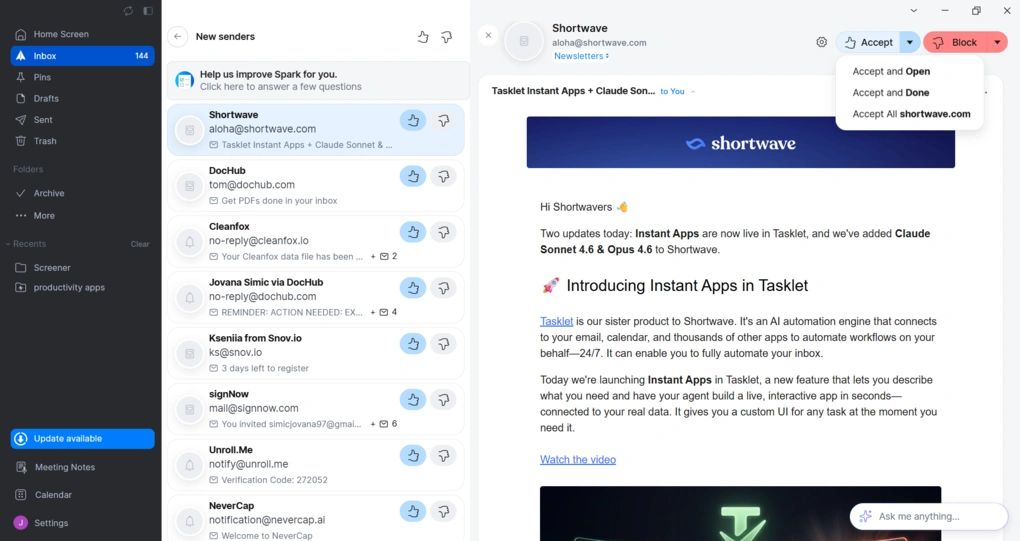Close the Shortwave email preview
Screen dimensions: 1020x541
tap(488, 35)
